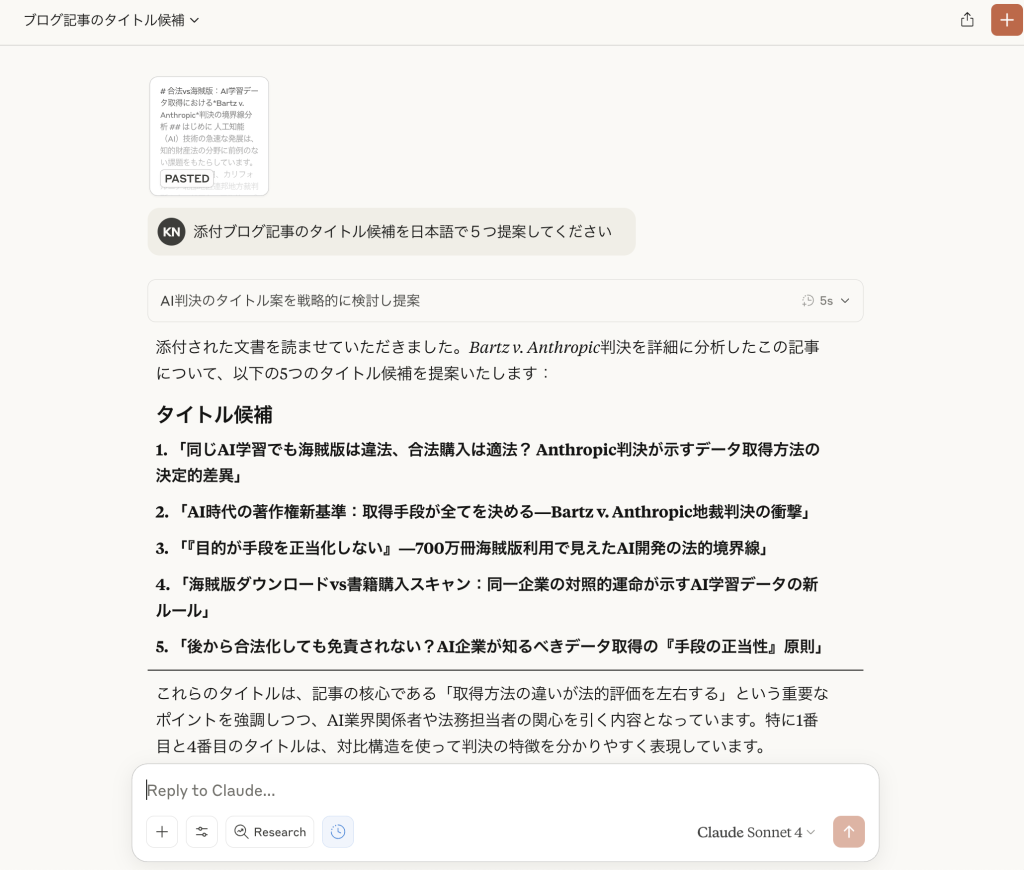Click the timer icon beside 5s

pos(808,300)
